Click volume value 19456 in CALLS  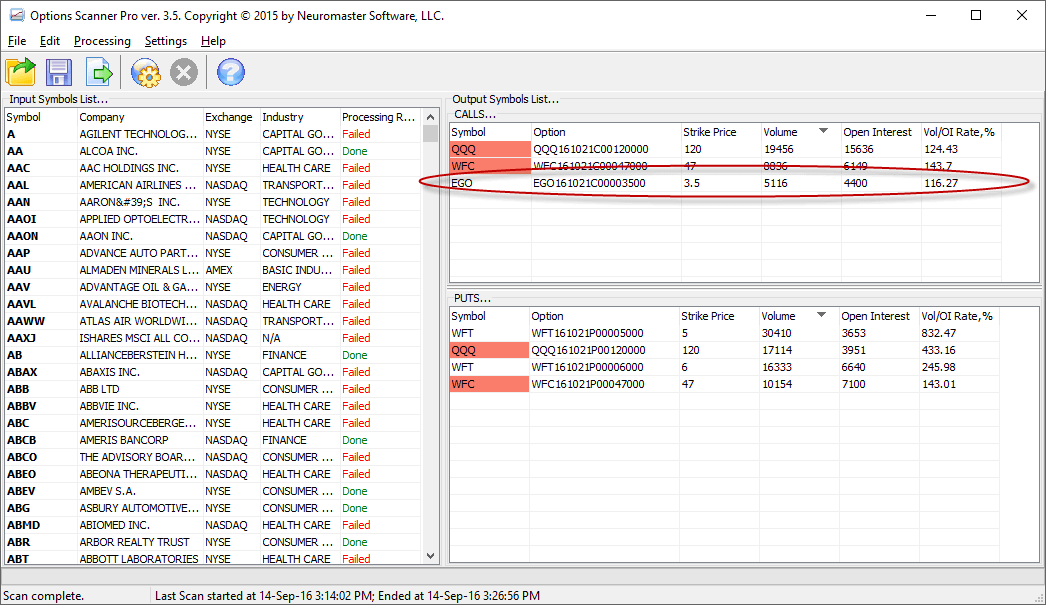778,149
